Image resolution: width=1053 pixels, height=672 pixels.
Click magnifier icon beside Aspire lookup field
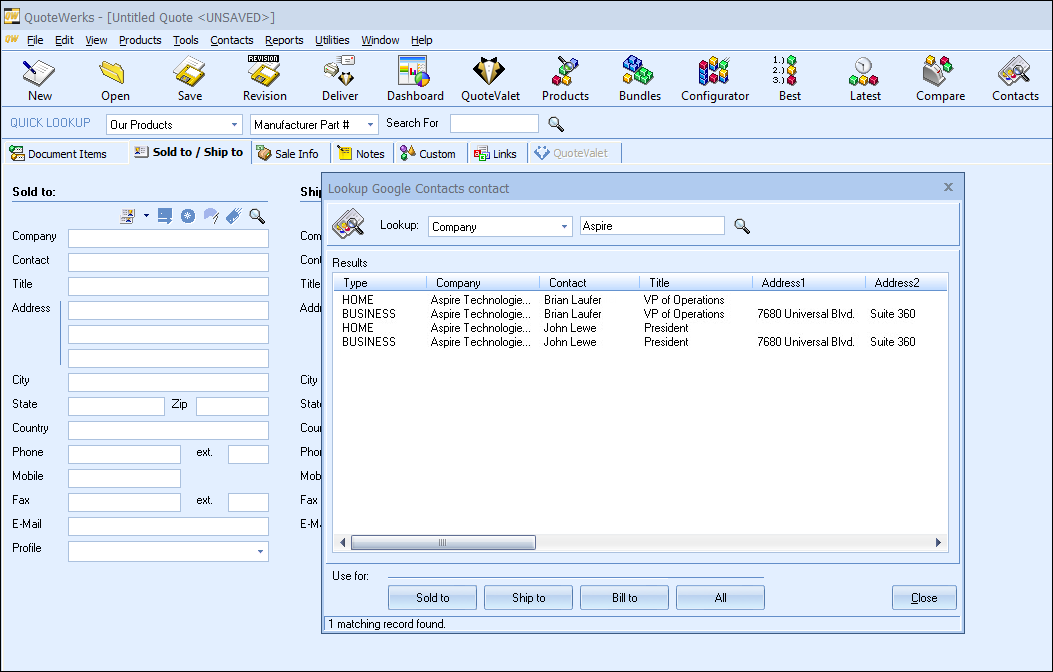742,226
